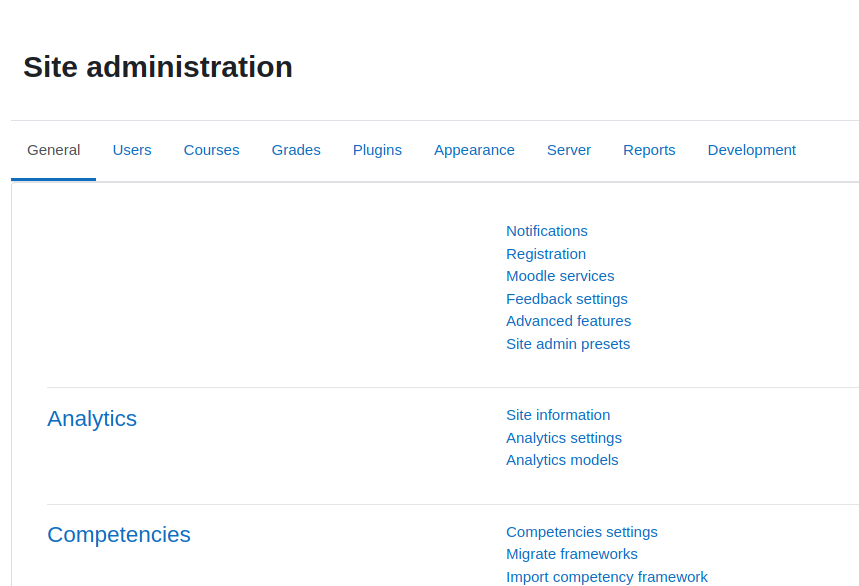Select the Development tab
Viewport: 859px width, 586px height.
752,150
